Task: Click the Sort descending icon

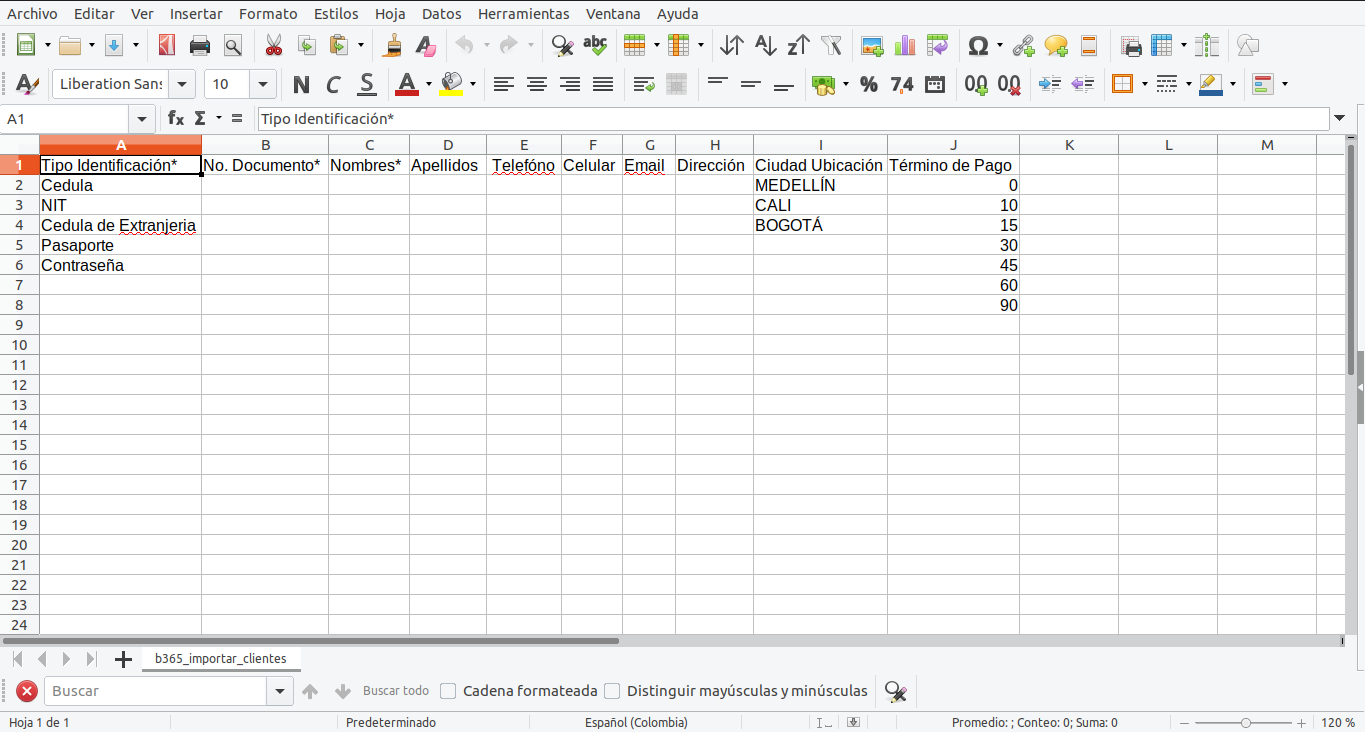Action: click(798, 45)
